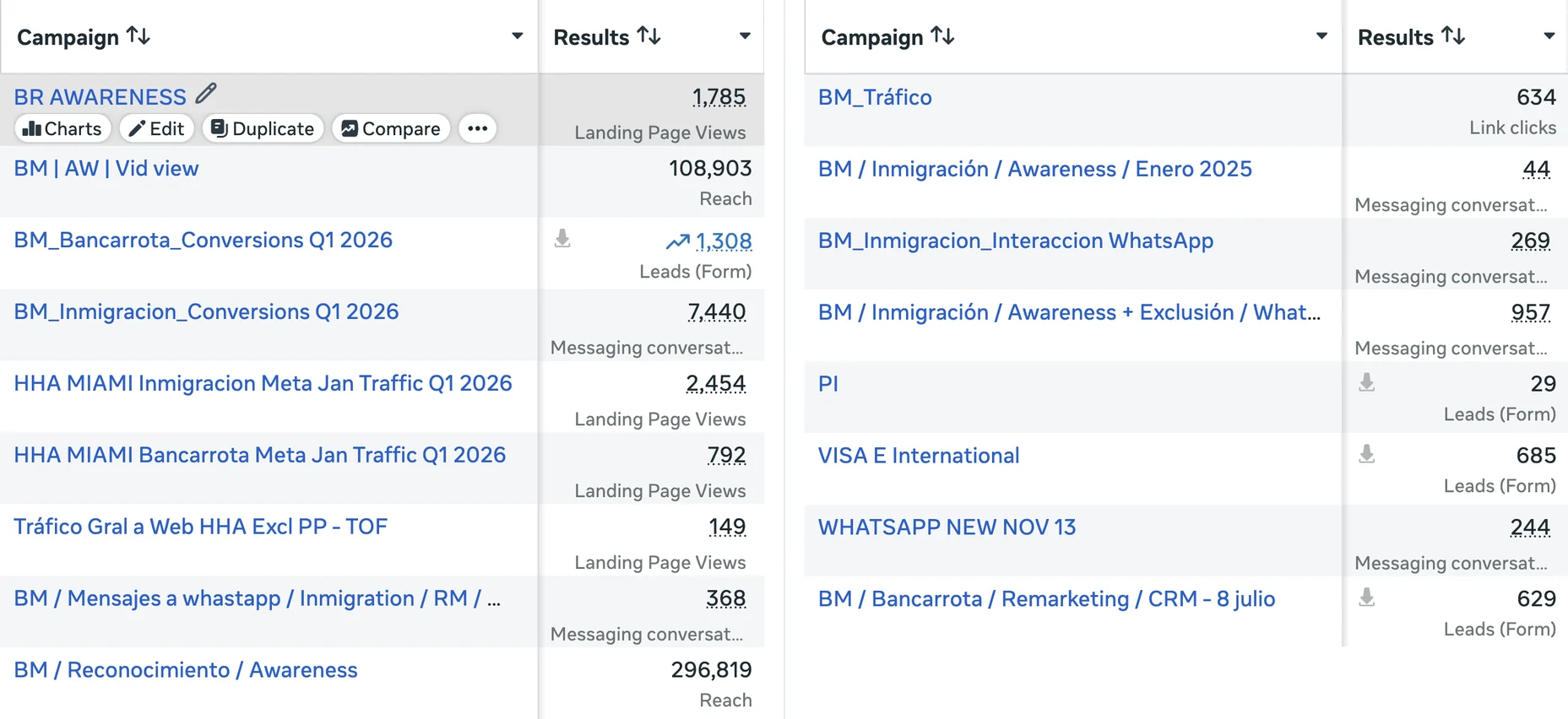Open the BM_Tráfico campaign

point(875,98)
